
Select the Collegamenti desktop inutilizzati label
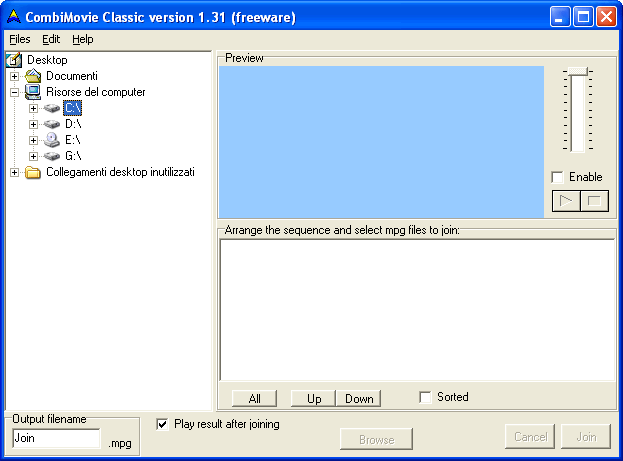coord(120,172)
